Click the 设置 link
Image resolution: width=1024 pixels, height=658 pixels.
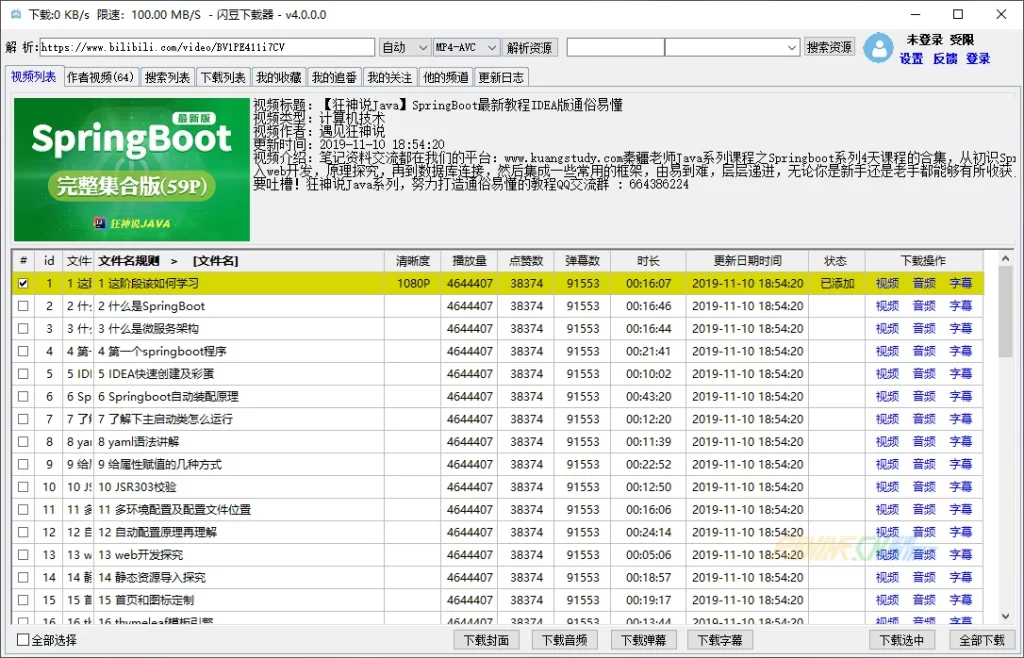pos(911,59)
